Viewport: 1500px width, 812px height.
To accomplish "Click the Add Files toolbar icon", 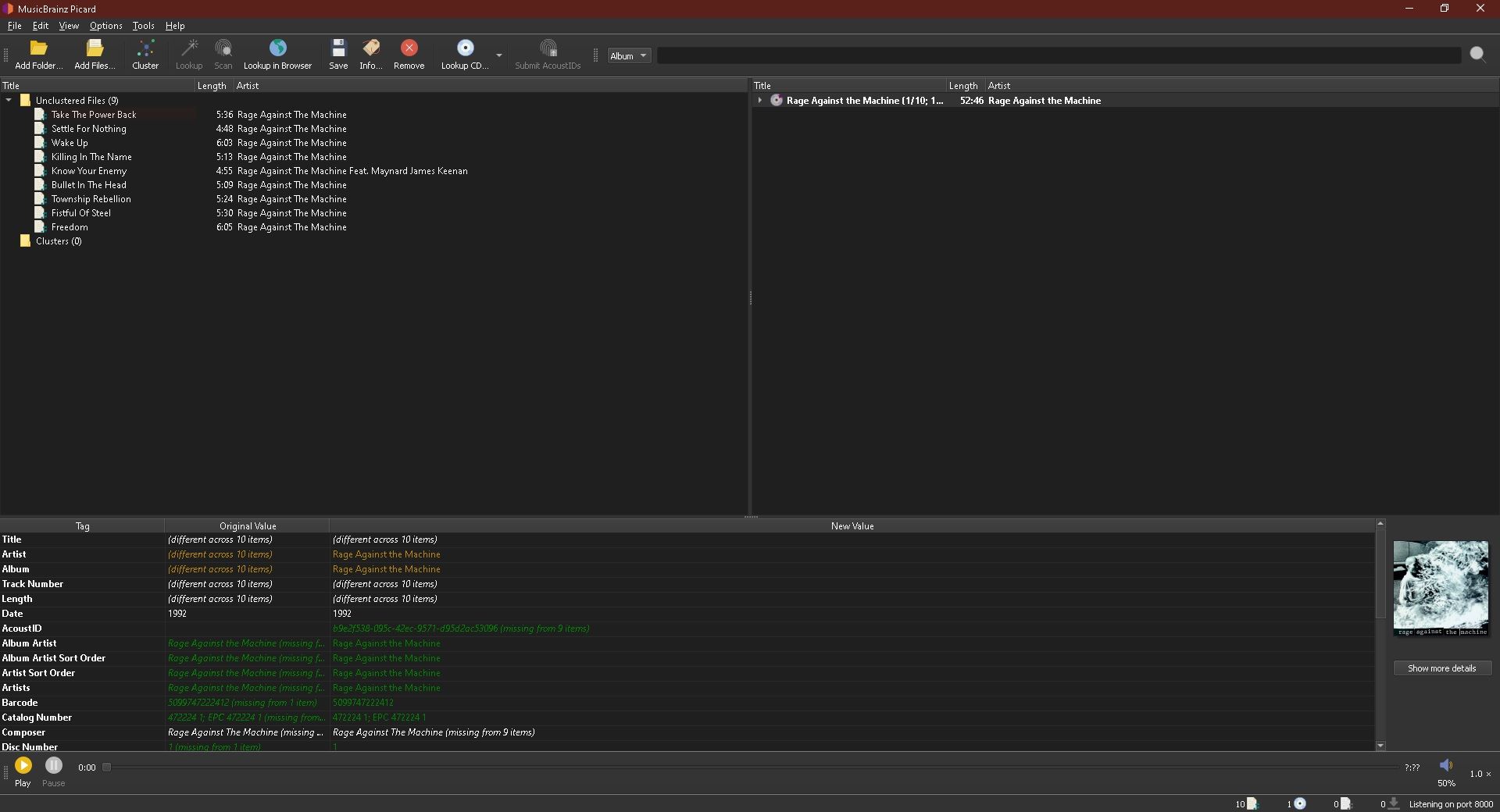I will 95,48.
